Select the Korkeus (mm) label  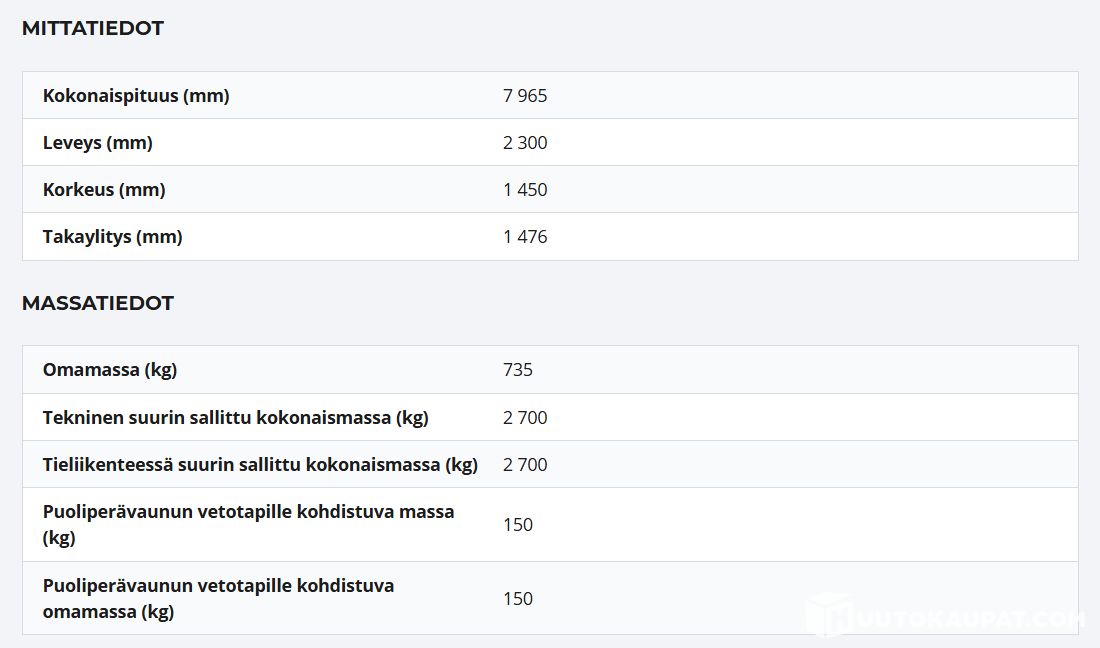104,190
